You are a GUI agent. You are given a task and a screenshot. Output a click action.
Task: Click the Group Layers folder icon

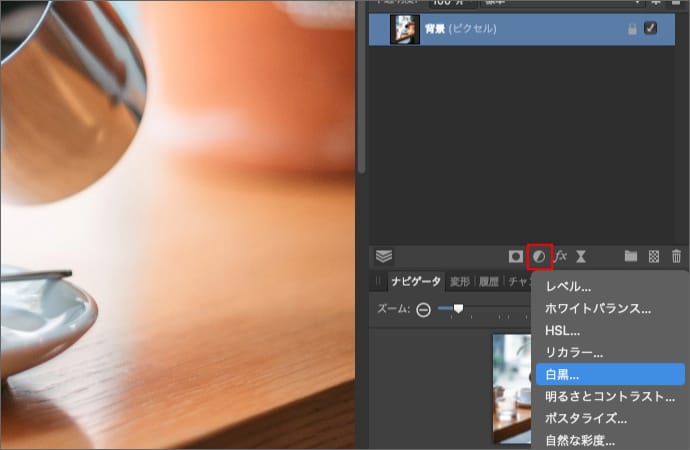click(x=631, y=256)
